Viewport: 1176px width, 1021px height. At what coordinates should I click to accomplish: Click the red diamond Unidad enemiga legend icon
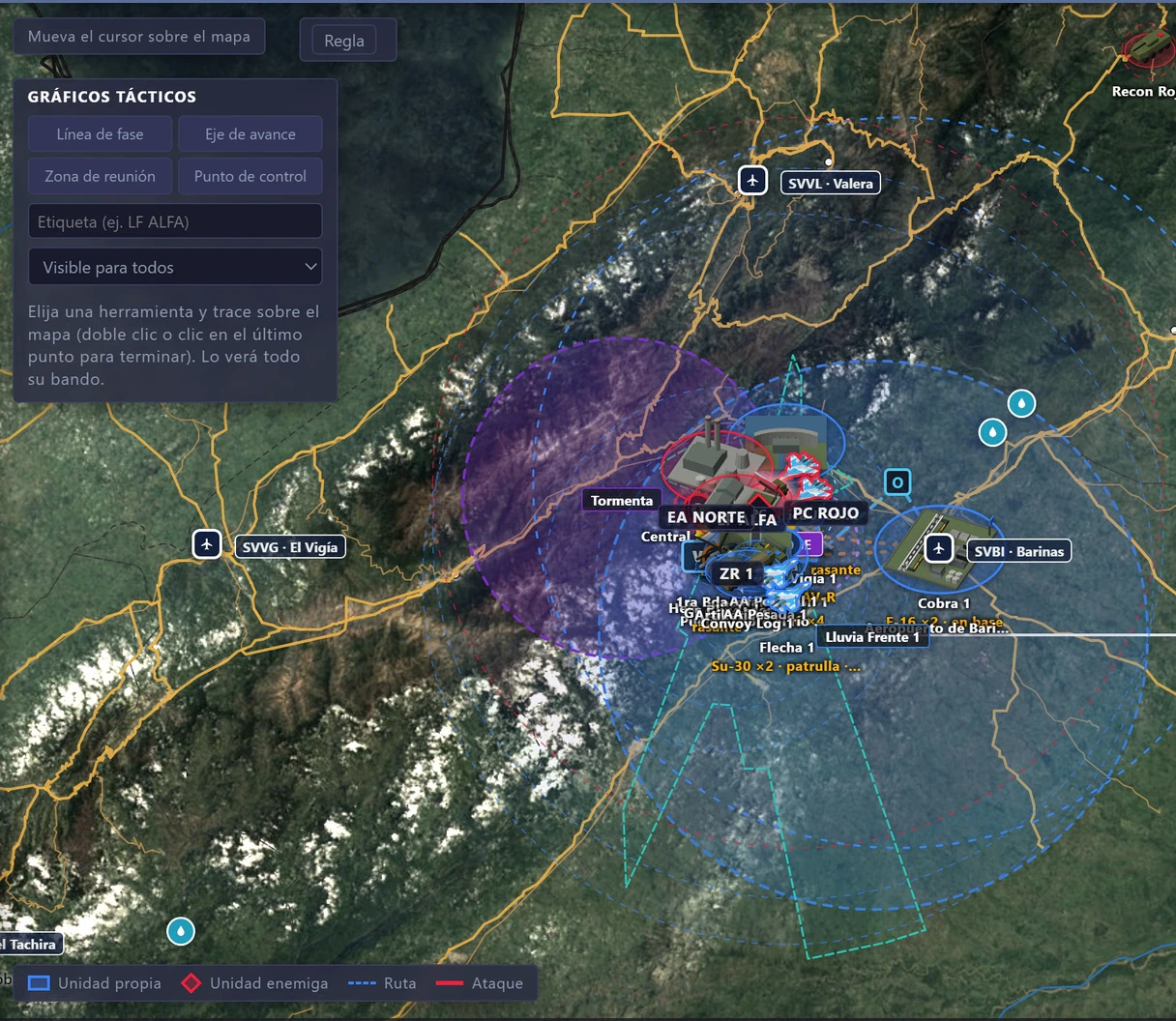tap(191, 983)
